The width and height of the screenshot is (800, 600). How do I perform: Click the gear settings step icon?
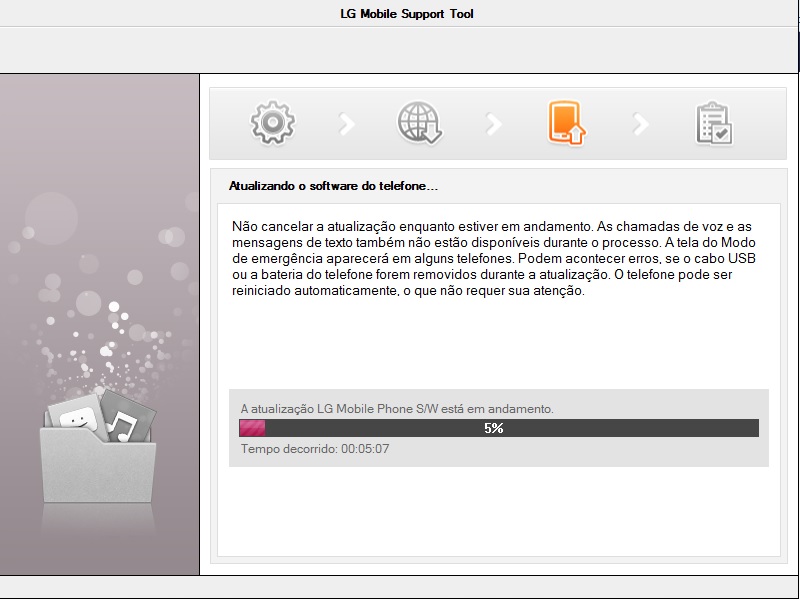[x=272, y=123]
